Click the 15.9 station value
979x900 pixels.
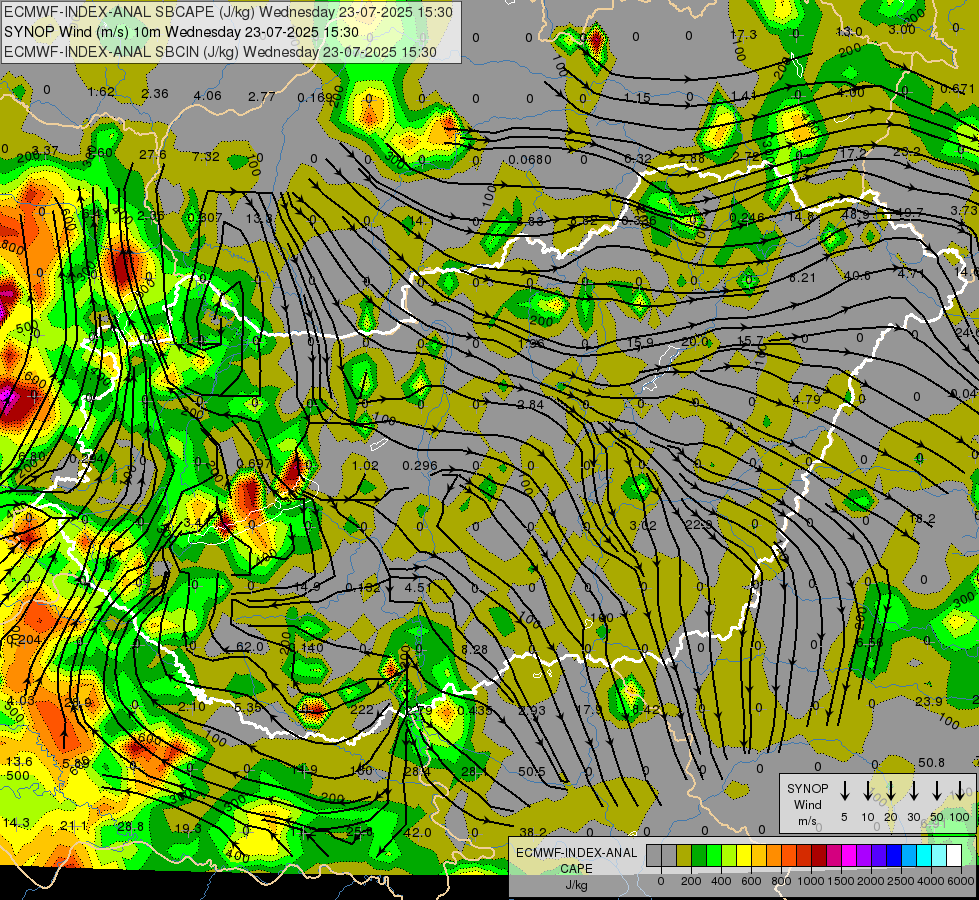[x=640, y=342]
